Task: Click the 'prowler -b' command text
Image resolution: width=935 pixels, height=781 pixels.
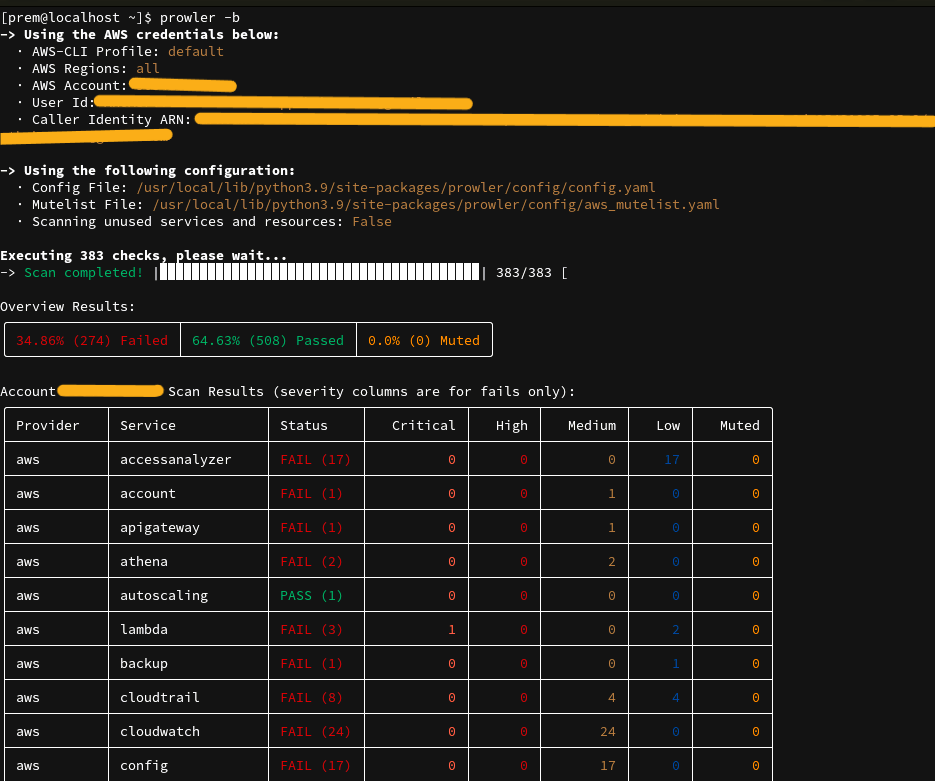Action: coord(199,17)
